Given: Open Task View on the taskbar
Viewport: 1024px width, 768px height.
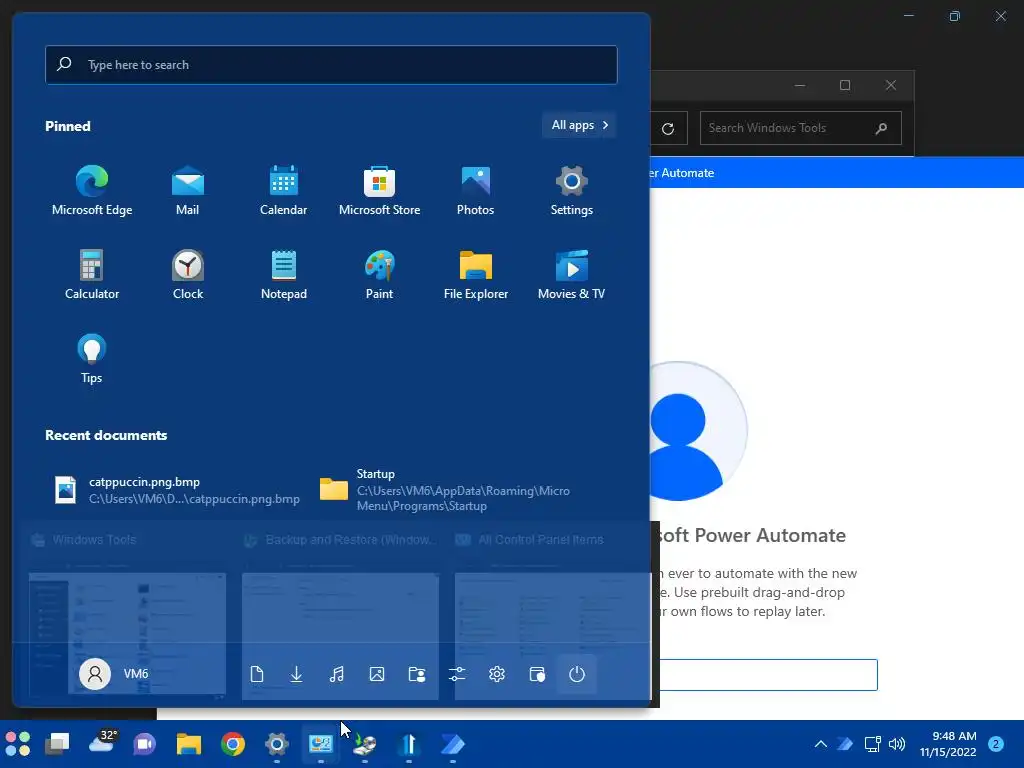Looking at the screenshot, I should 57,744.
